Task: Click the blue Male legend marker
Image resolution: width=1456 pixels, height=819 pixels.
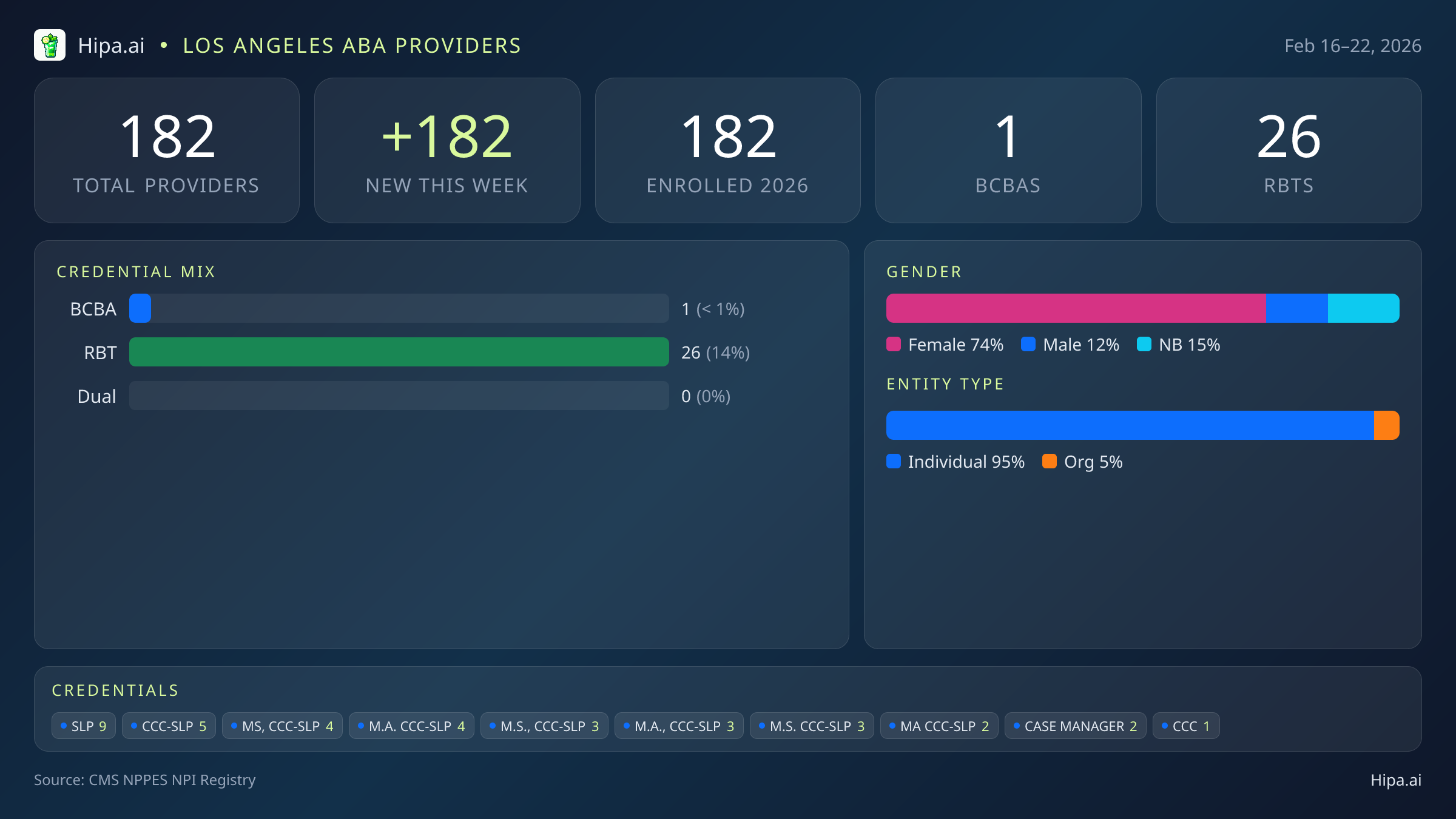Action: [x=1028, y=345]
